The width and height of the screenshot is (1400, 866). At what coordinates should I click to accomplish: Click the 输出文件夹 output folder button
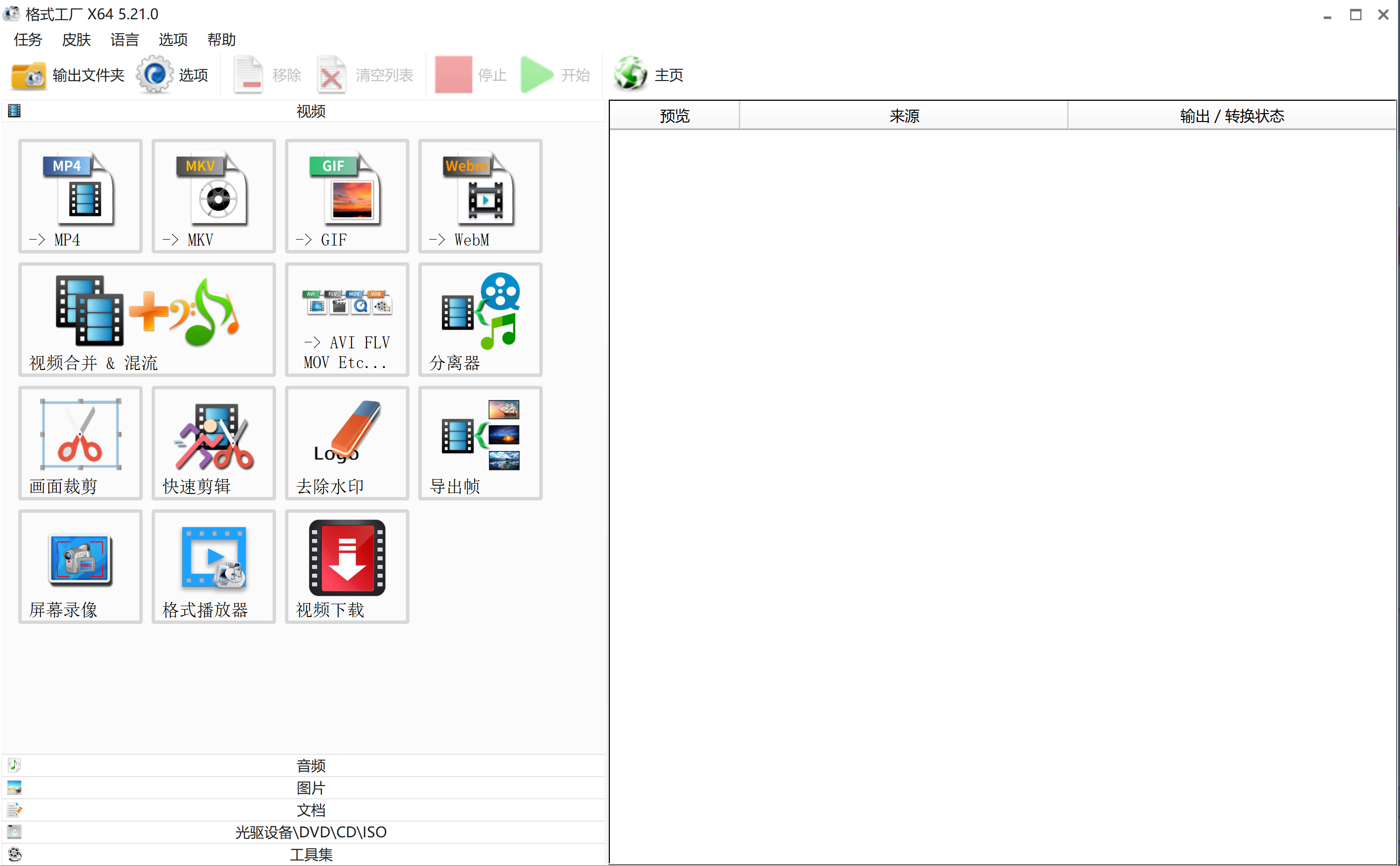[x=68, y=75]
